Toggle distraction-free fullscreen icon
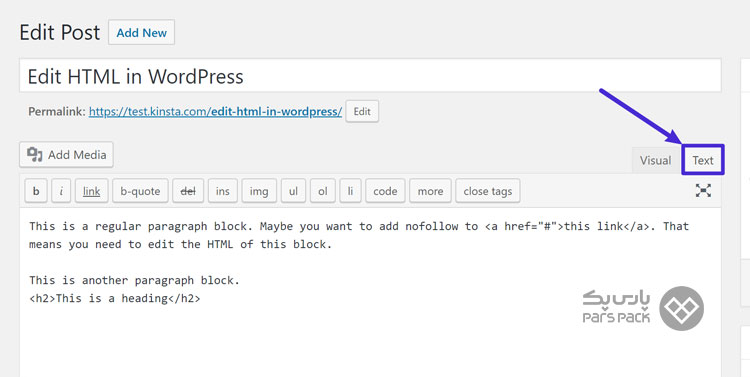Screen dimensions: 750x377 click(703, 190)
